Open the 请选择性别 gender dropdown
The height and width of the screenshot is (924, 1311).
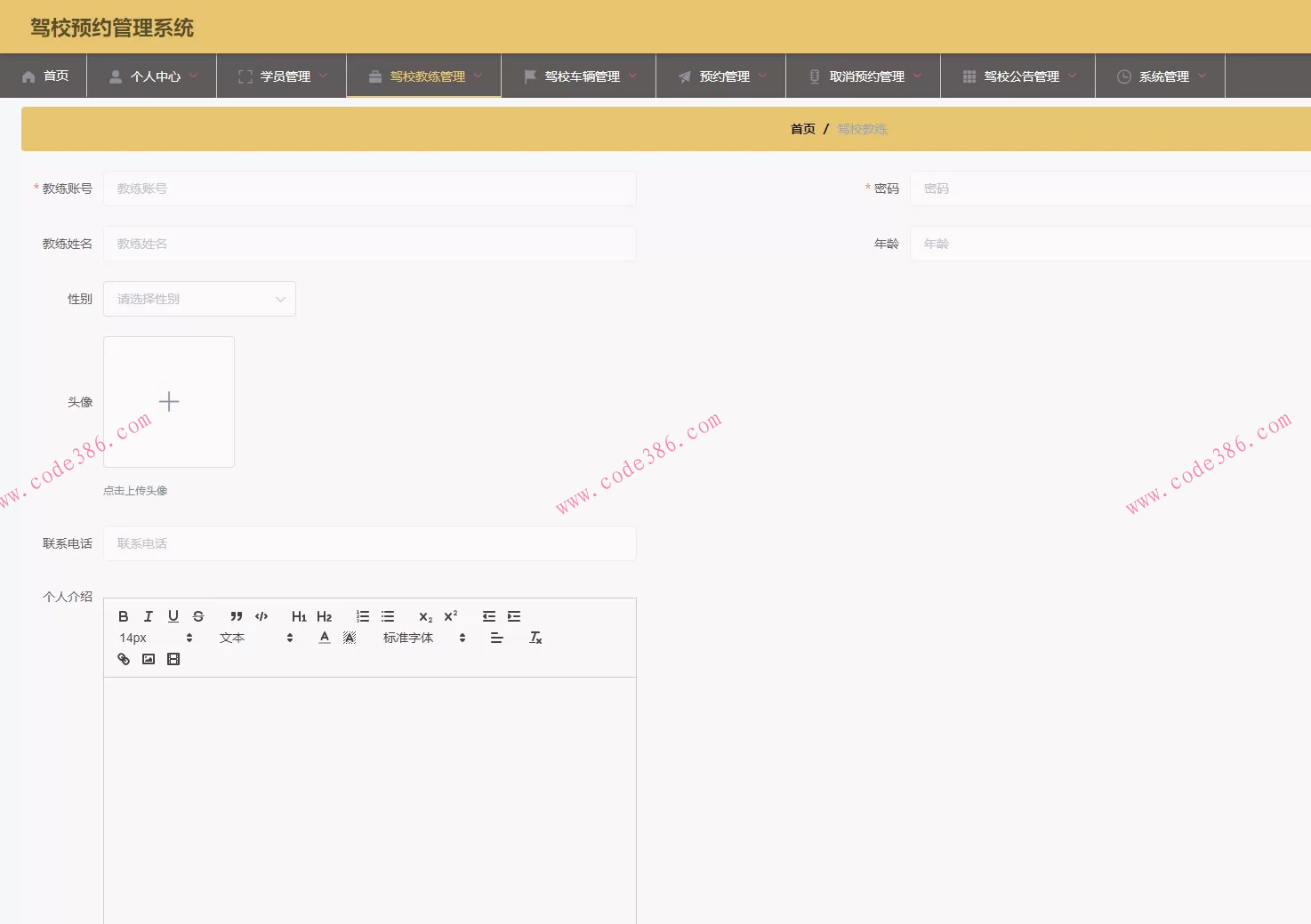(x=199, y=299)
